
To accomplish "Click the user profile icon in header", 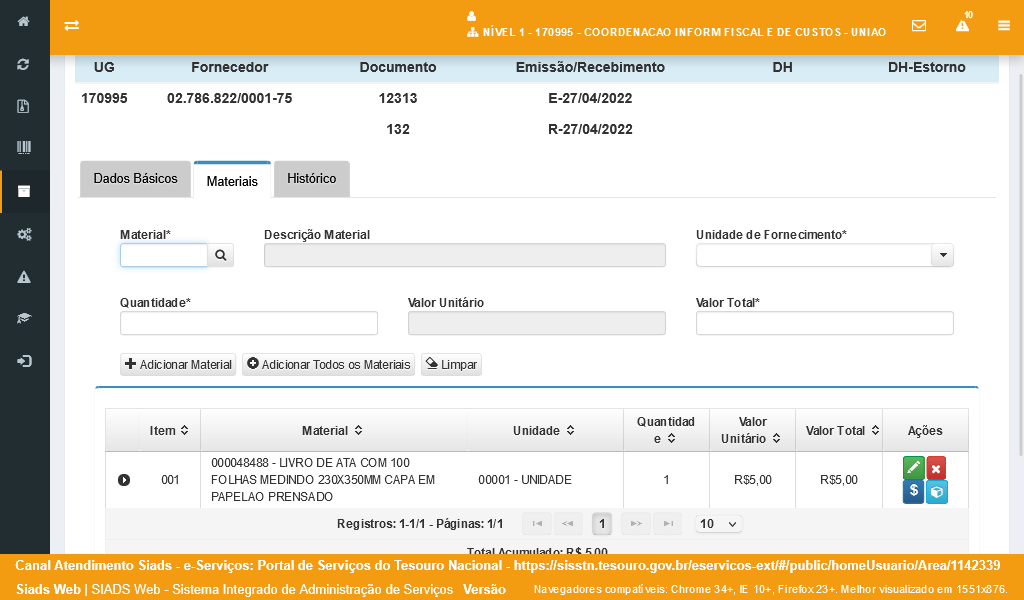I will coord(472,16).
